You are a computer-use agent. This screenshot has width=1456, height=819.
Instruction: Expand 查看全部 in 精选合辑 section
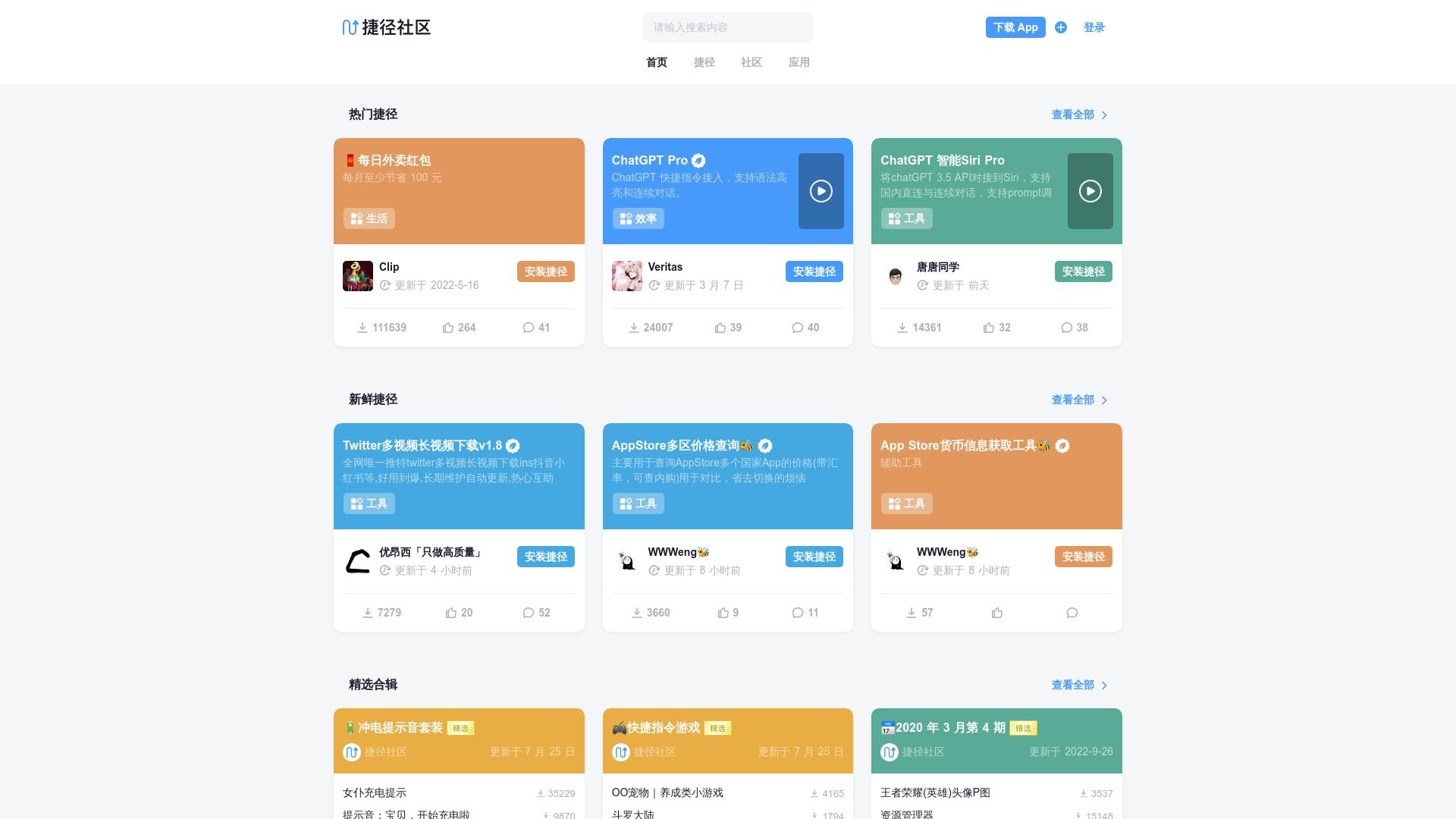(x=1079, y=685)
